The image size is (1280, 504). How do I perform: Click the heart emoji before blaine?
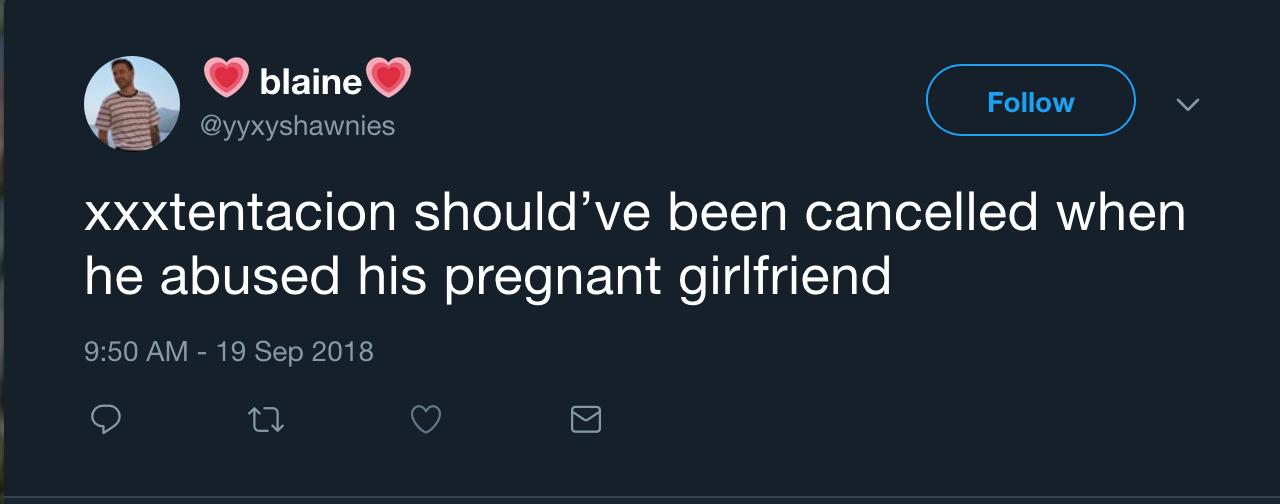click(x=226, y=78)
